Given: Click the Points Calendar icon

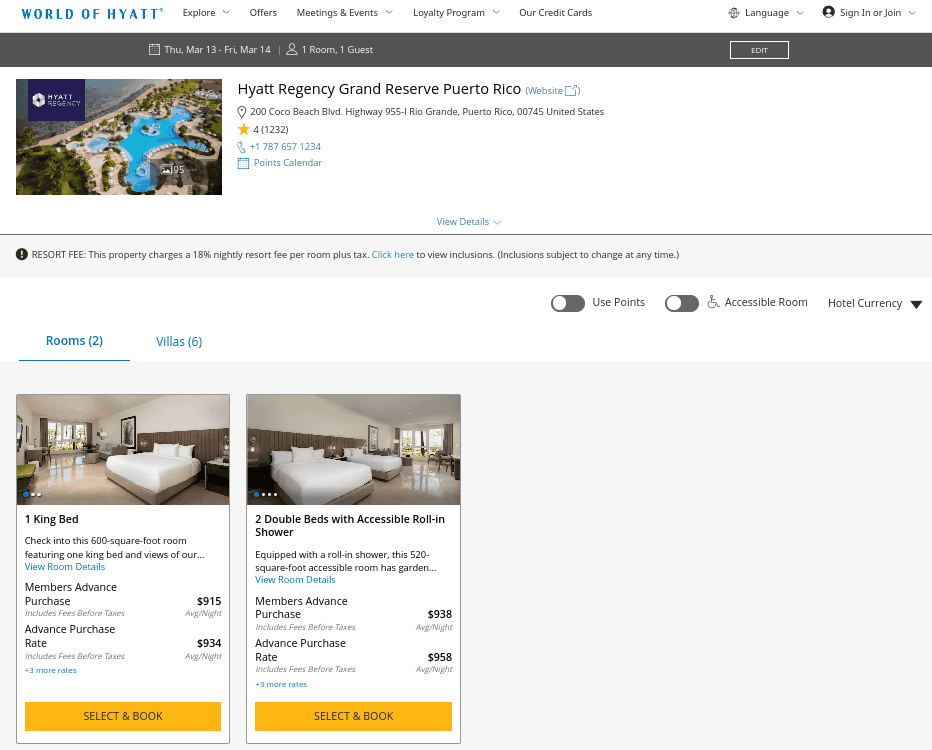Looking at the screenshot, I should (243, 163).
